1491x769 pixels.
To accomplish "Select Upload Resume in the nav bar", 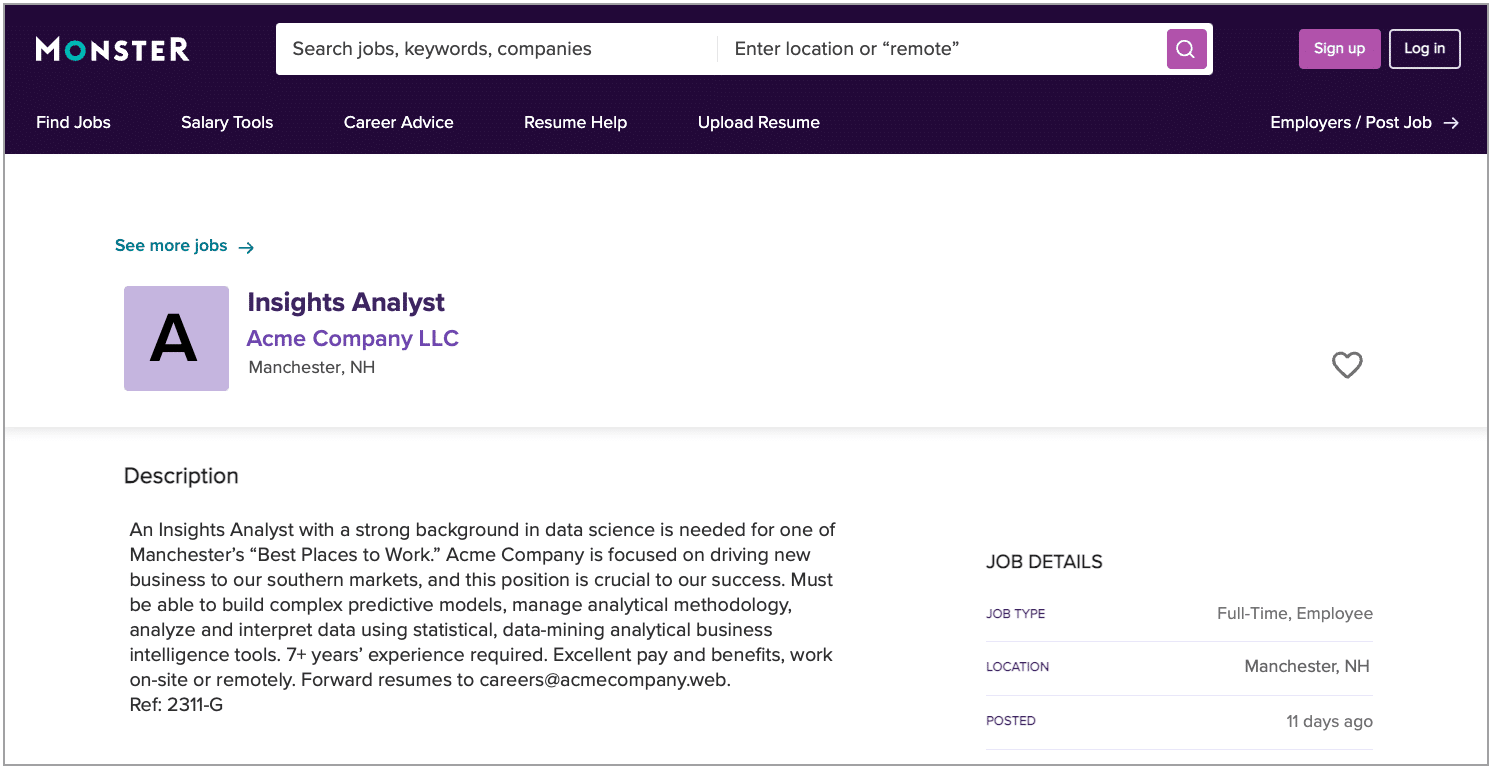I will point(758,123).
